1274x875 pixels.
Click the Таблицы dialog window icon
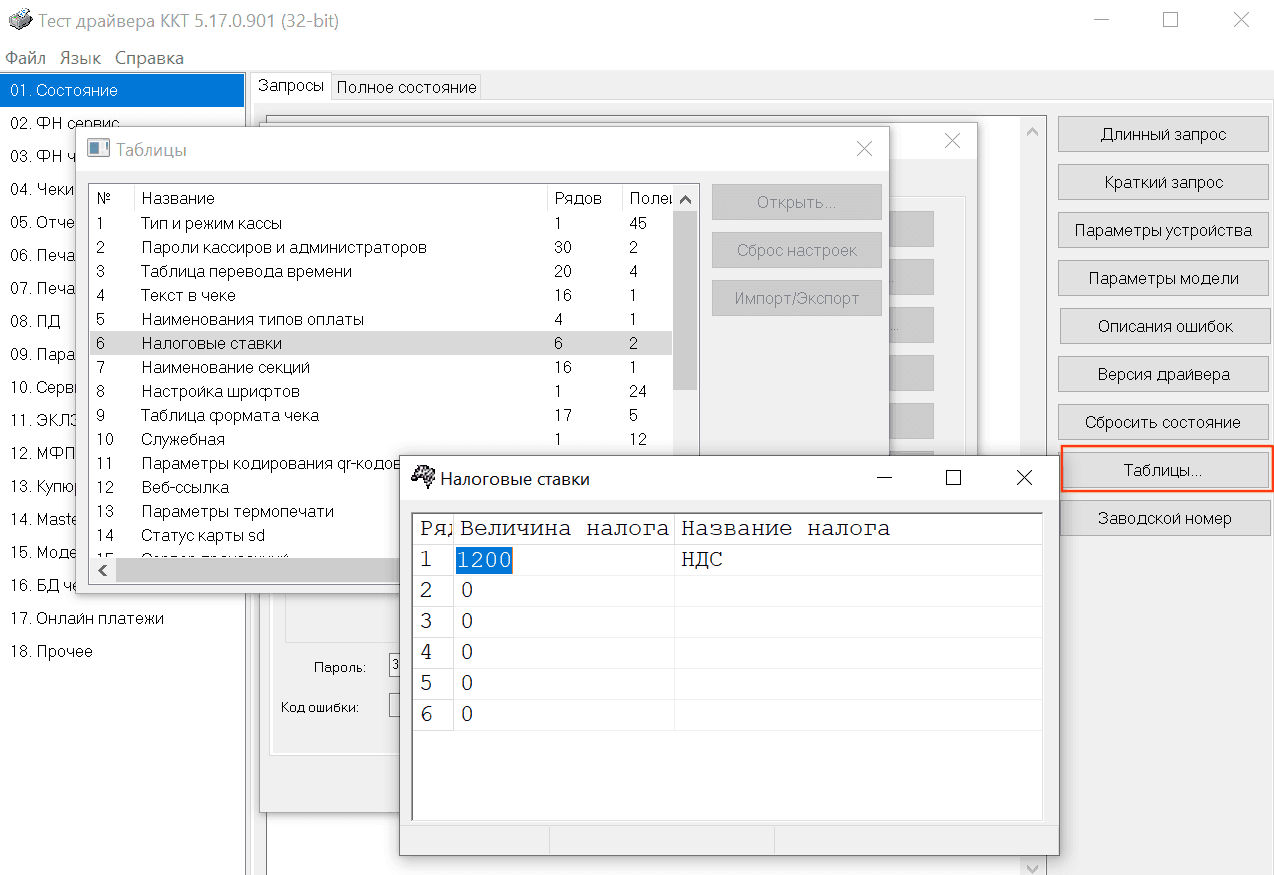98,149
